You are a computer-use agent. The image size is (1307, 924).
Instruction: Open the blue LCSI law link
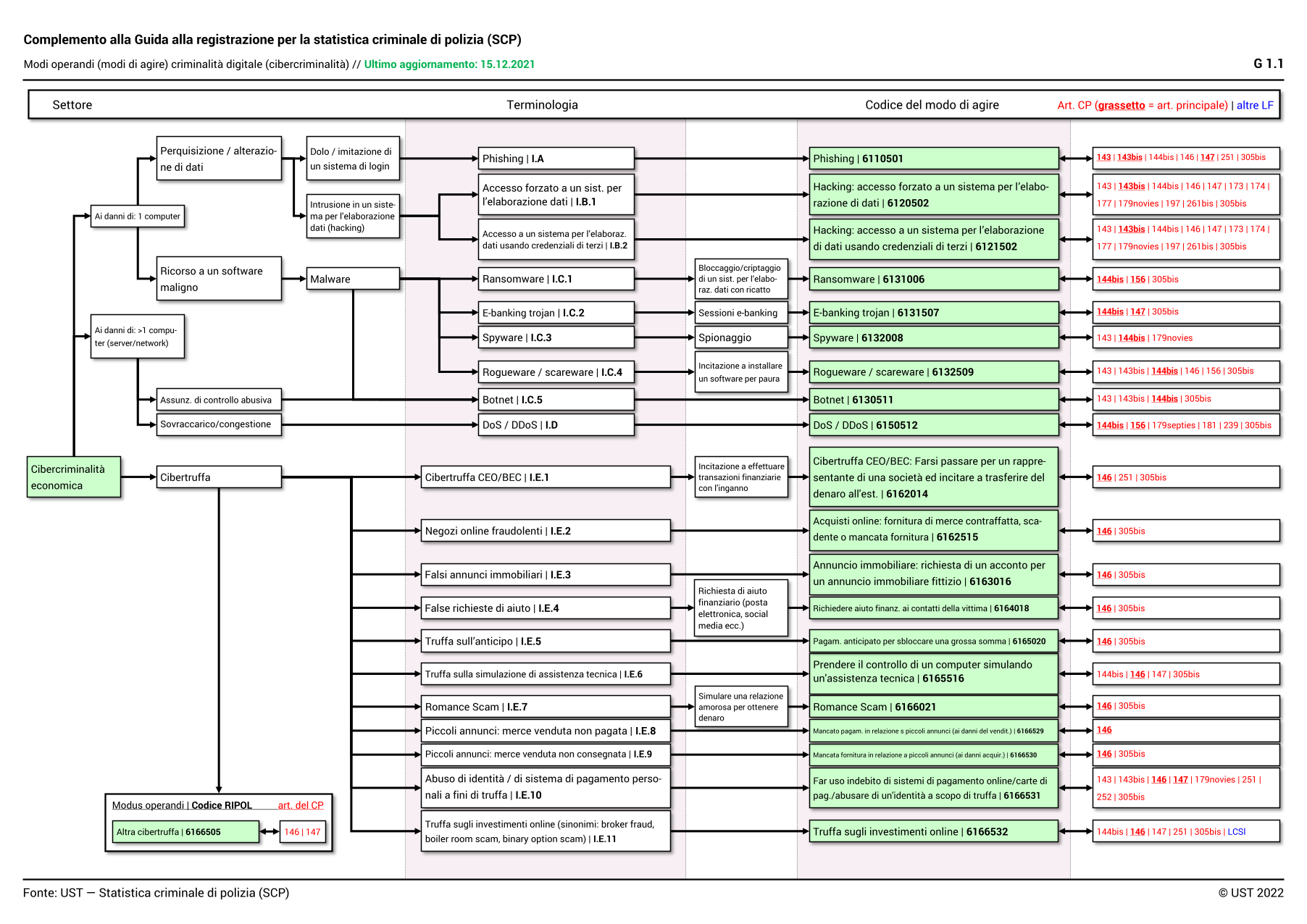(x=1236, y=832)
